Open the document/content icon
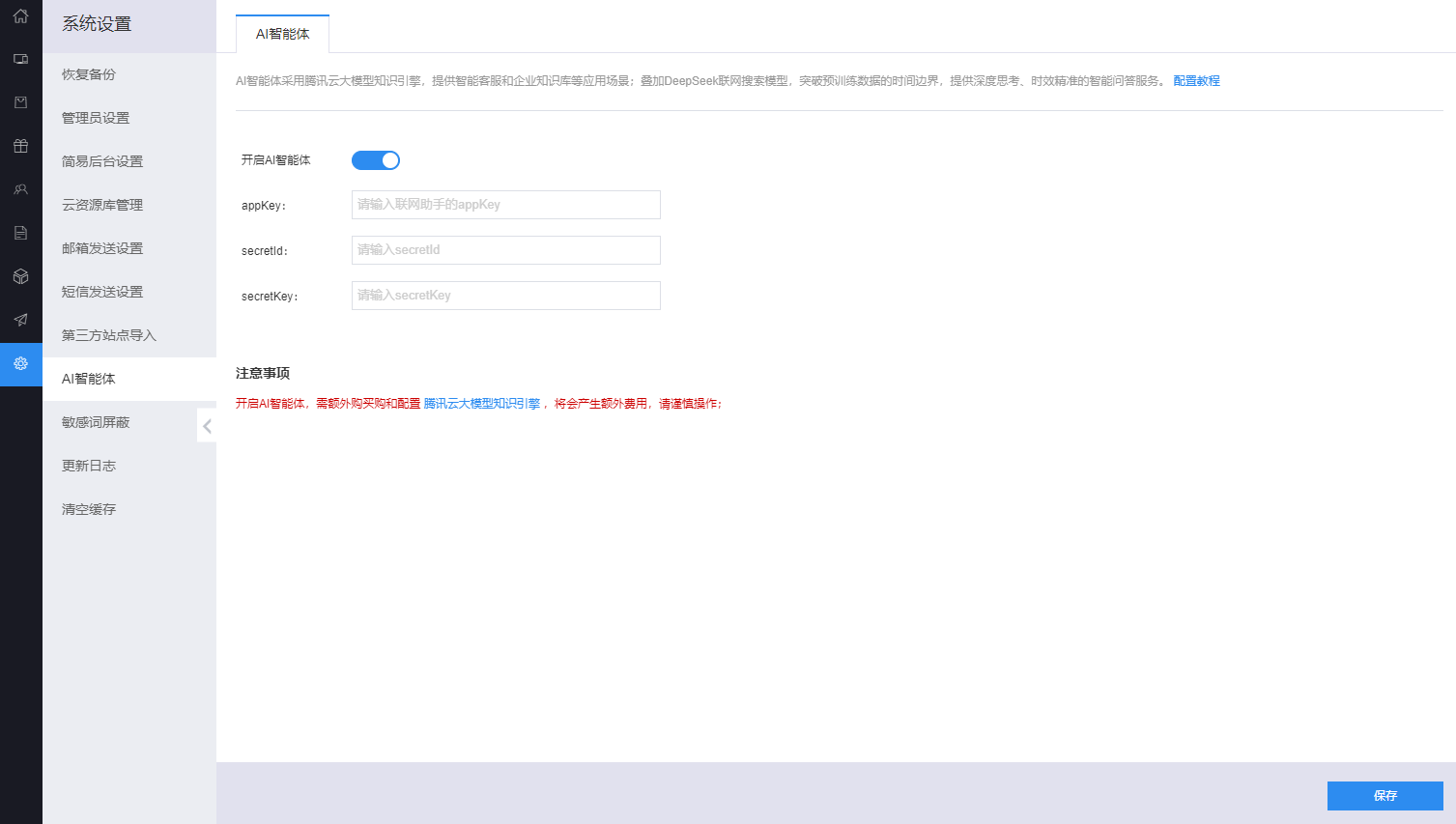 click(20, 233)
